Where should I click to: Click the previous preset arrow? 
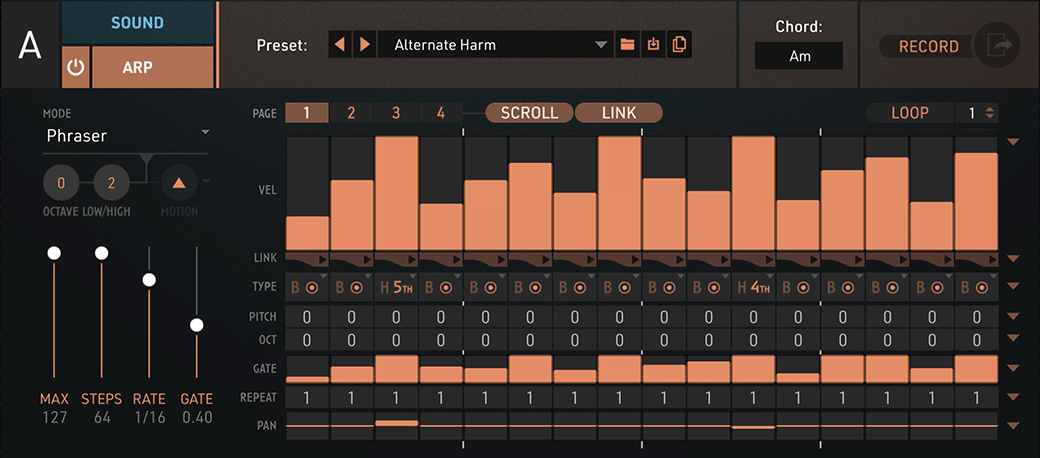(x=341, y=44)
